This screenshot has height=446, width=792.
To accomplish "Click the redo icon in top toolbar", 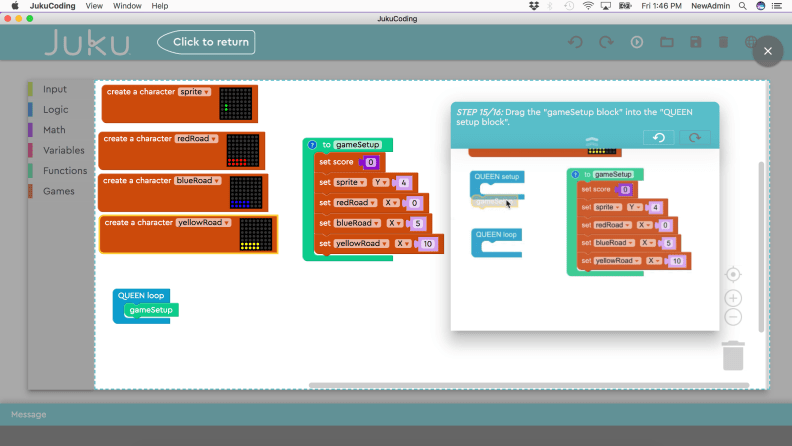I will click(606, 42).
